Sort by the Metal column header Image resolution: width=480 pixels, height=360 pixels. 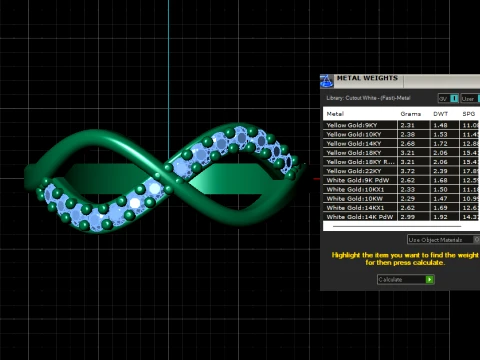pos(335,114)
